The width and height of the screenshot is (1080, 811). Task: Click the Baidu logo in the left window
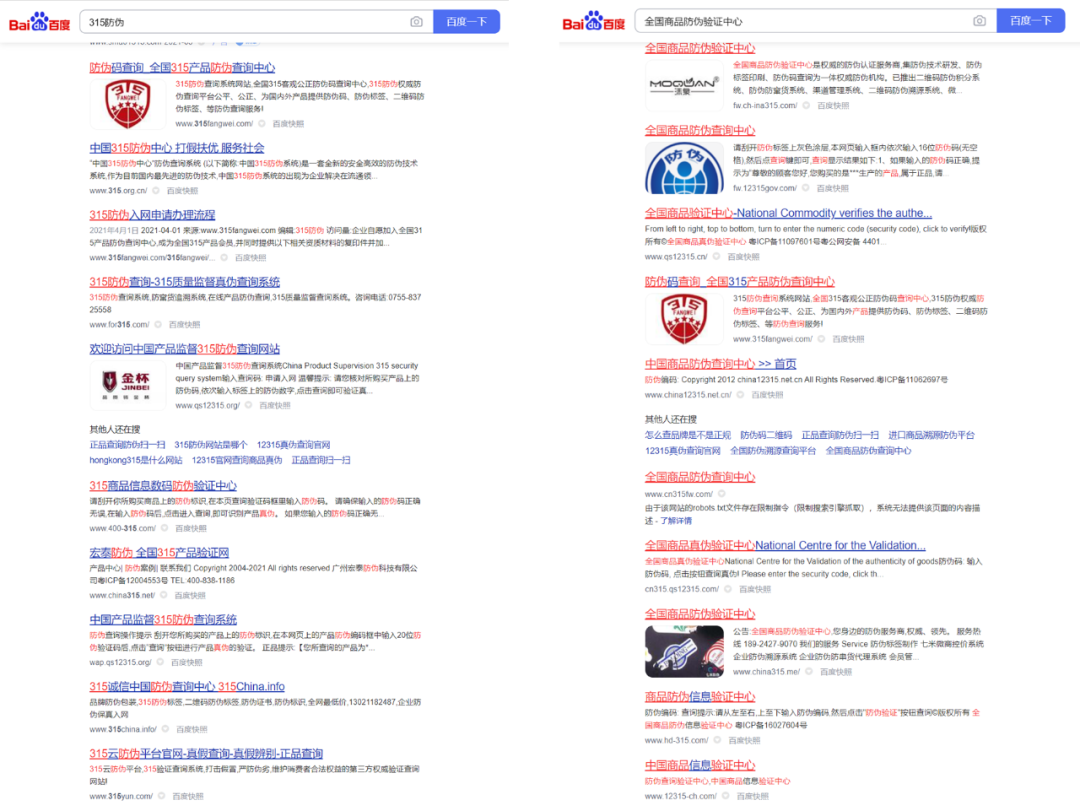(x=39, y=22)
